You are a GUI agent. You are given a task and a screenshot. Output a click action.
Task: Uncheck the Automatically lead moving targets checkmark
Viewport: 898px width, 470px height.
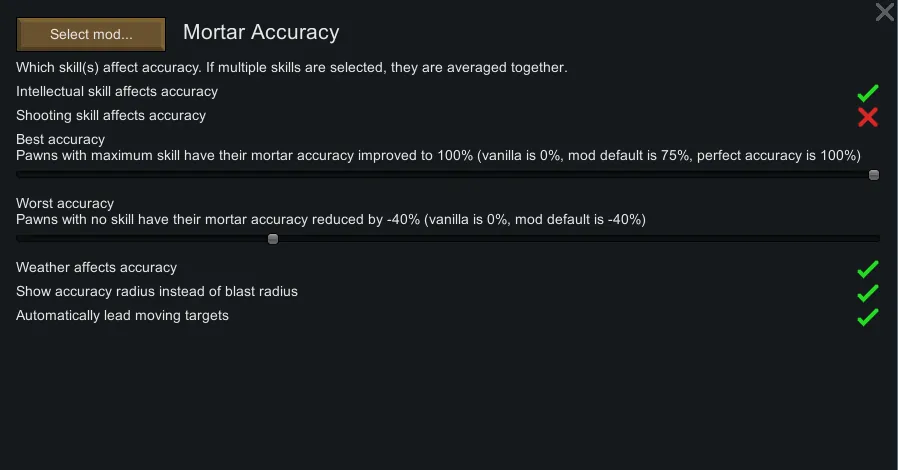[867, 317]
